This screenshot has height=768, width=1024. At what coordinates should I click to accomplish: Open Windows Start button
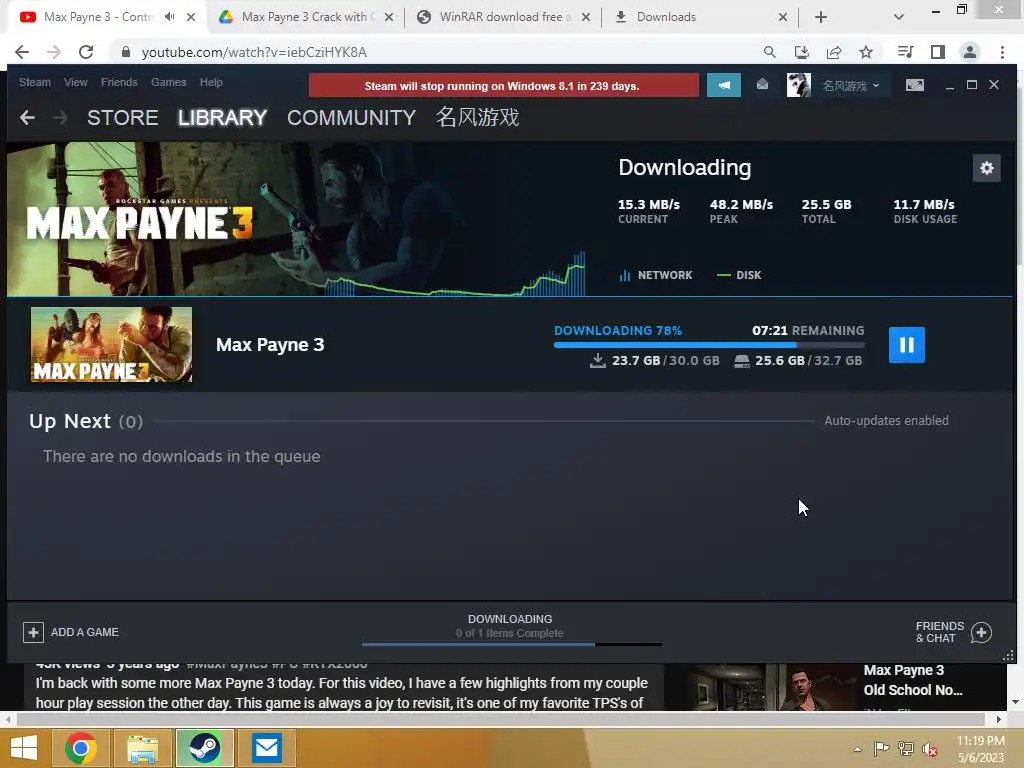coord(24,748)
